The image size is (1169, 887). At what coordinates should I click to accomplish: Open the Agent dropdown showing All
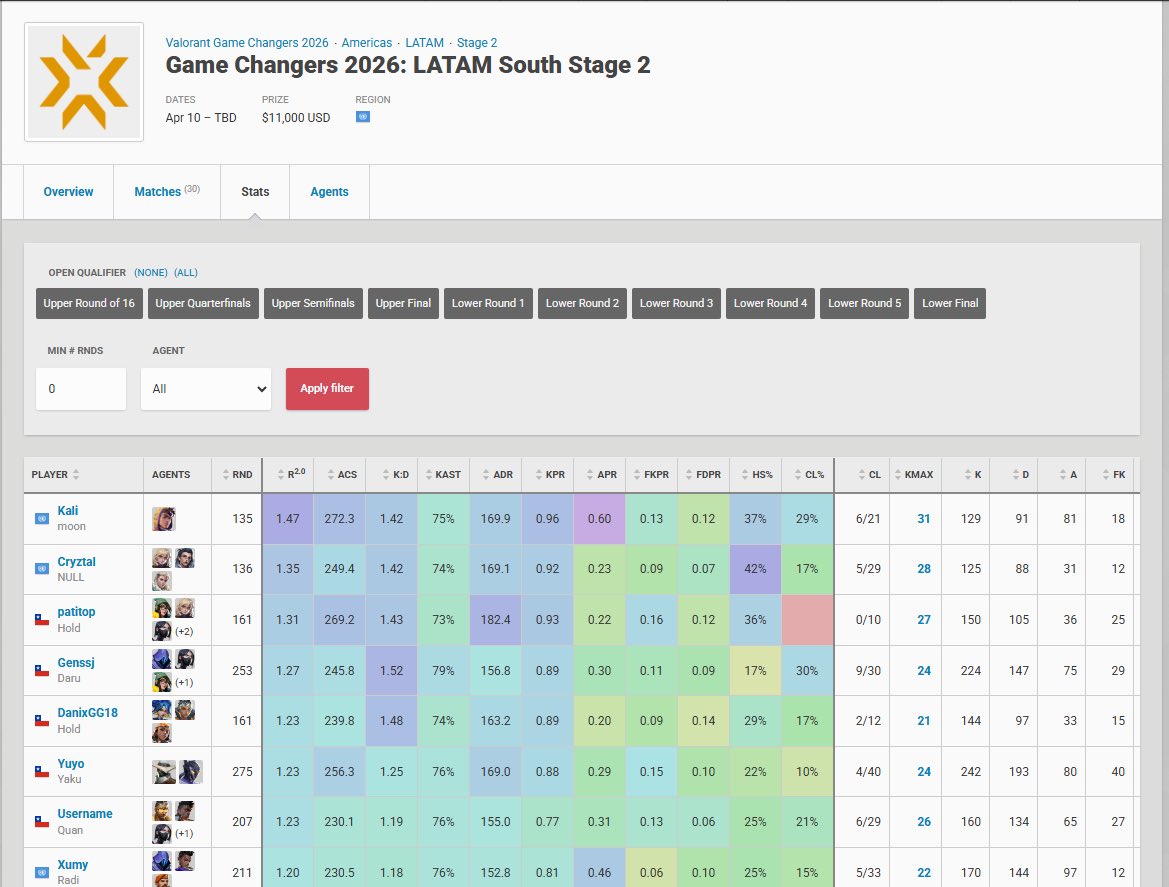[x=206, y=389]
